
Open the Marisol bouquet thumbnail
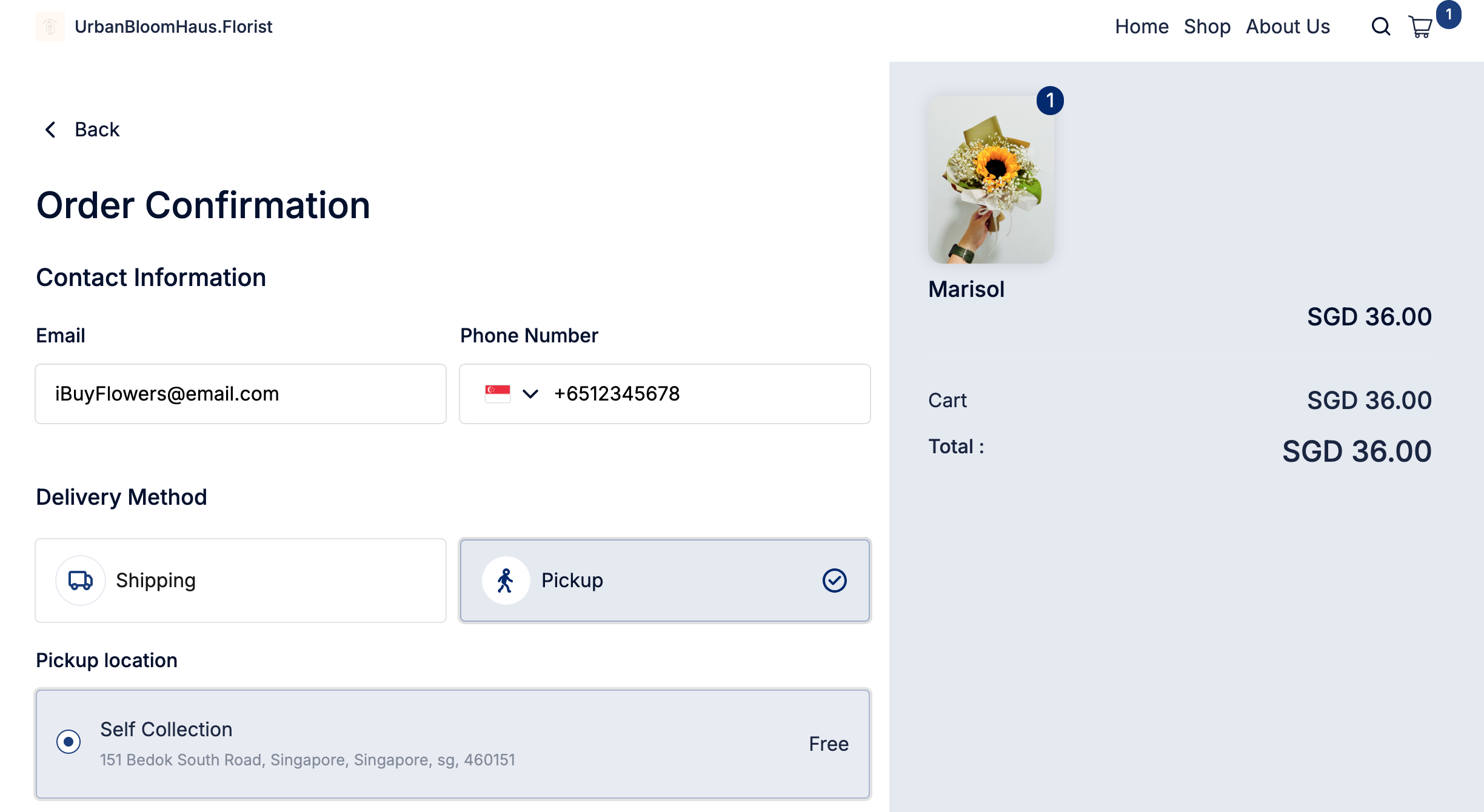click(991, 179)
